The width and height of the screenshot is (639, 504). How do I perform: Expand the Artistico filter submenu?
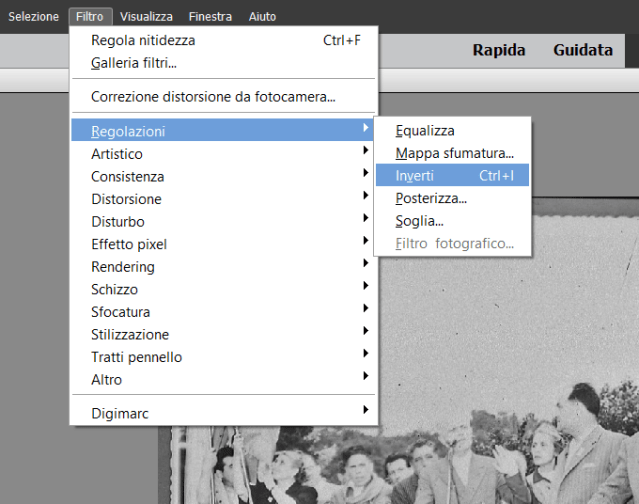coord(117,154)
